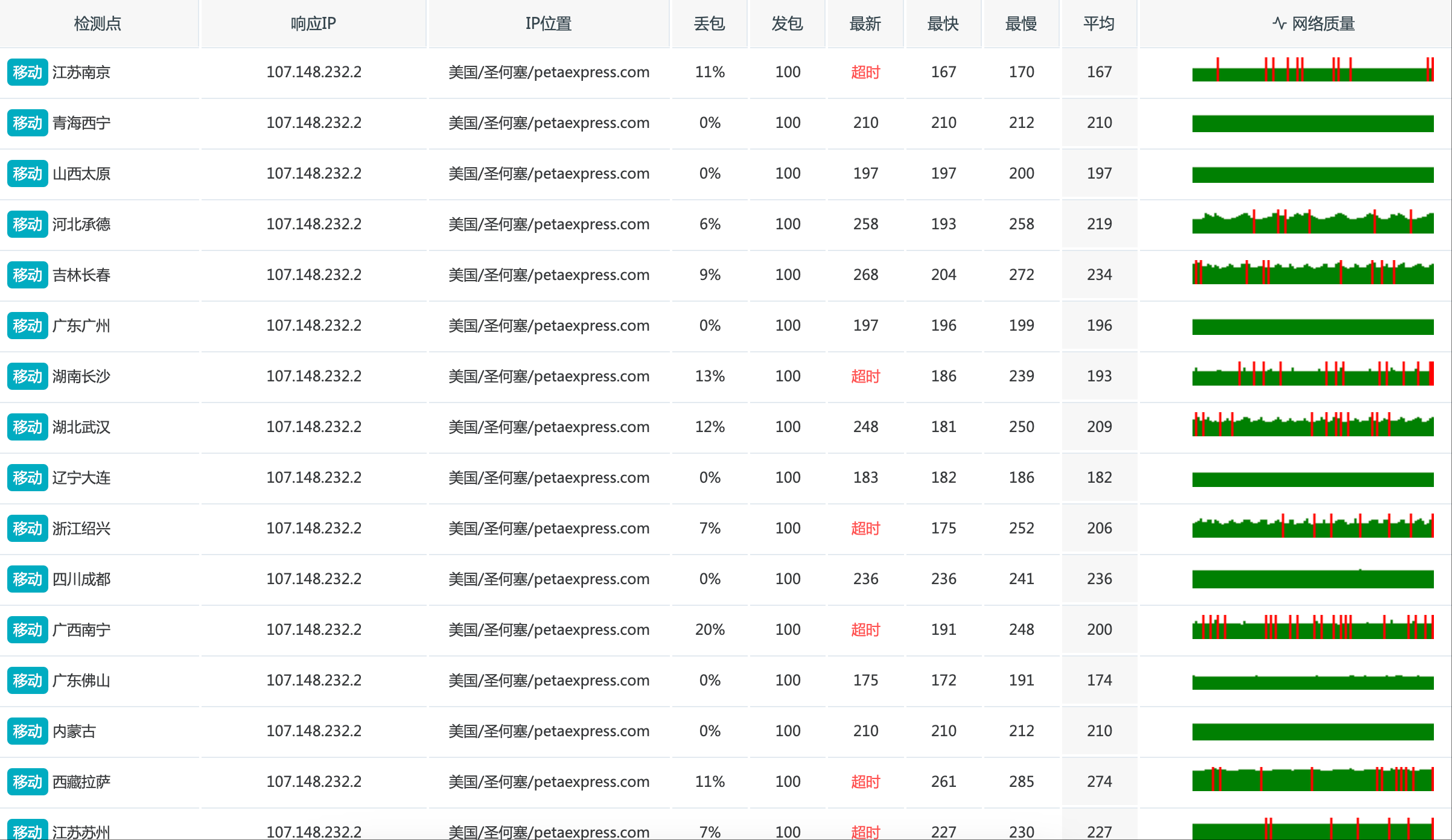Viewport: 1452px width, 840px height.
Task: Open IP 107.148.232.2 in 山西太原 row
Action: click(314, 174)
